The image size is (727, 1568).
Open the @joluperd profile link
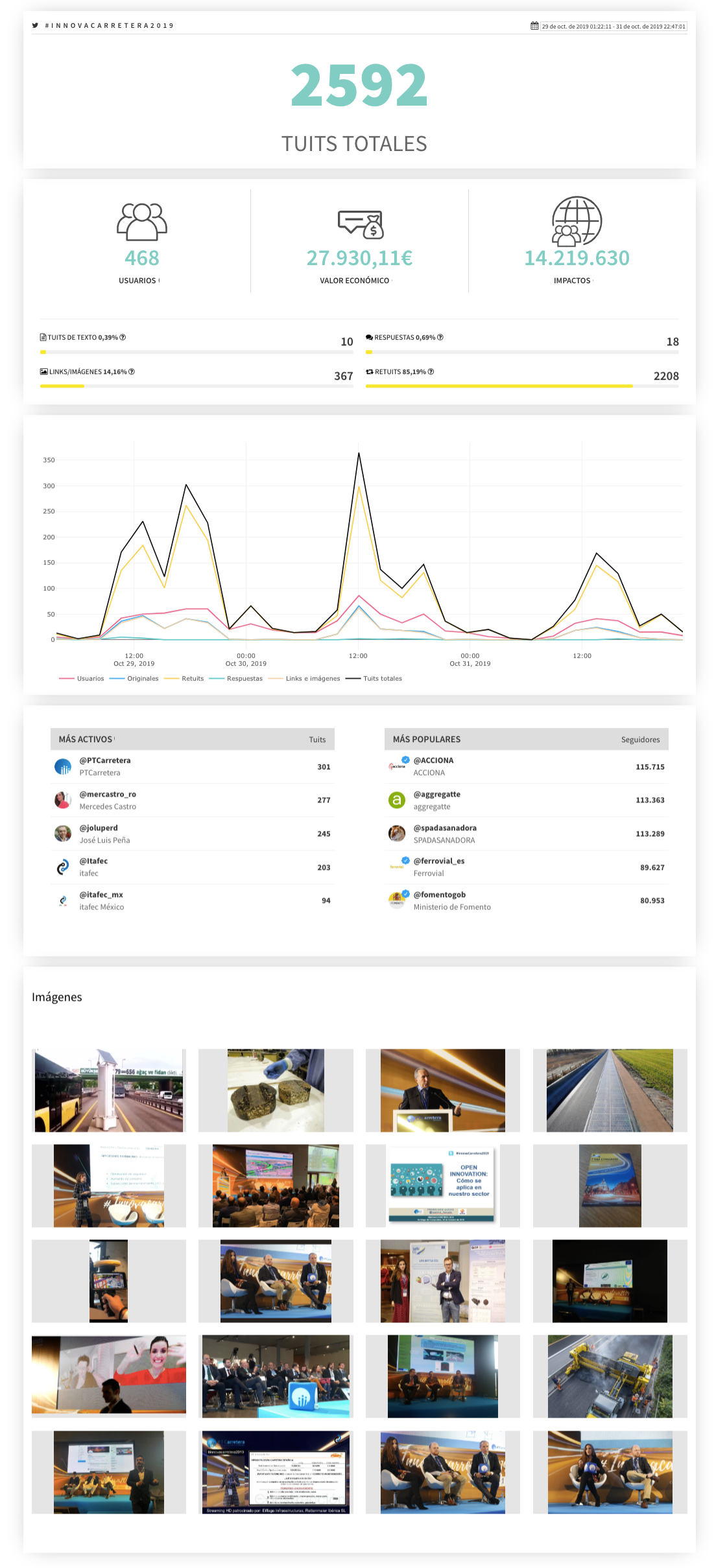99,828
